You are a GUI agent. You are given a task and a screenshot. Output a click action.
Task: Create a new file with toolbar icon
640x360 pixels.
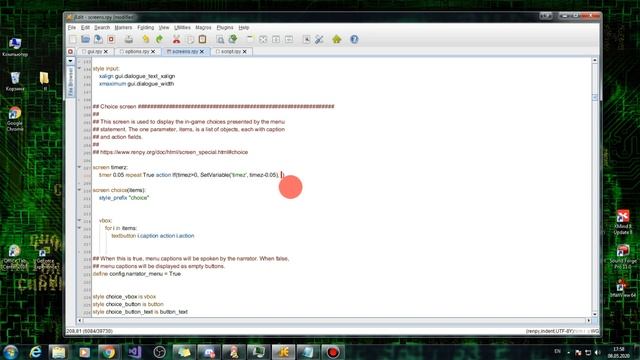tap(73, 39)
